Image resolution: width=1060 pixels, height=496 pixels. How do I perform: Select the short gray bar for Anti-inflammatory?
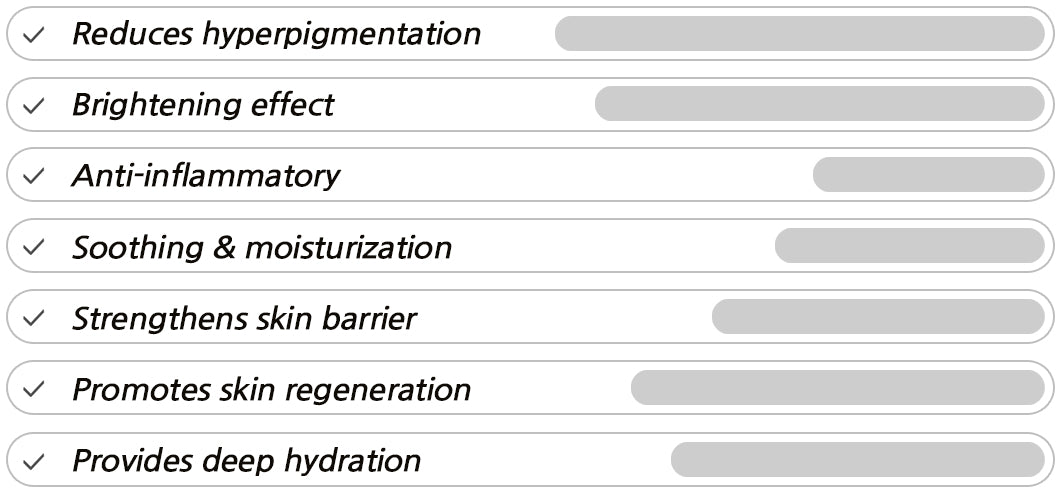[928, 175]
